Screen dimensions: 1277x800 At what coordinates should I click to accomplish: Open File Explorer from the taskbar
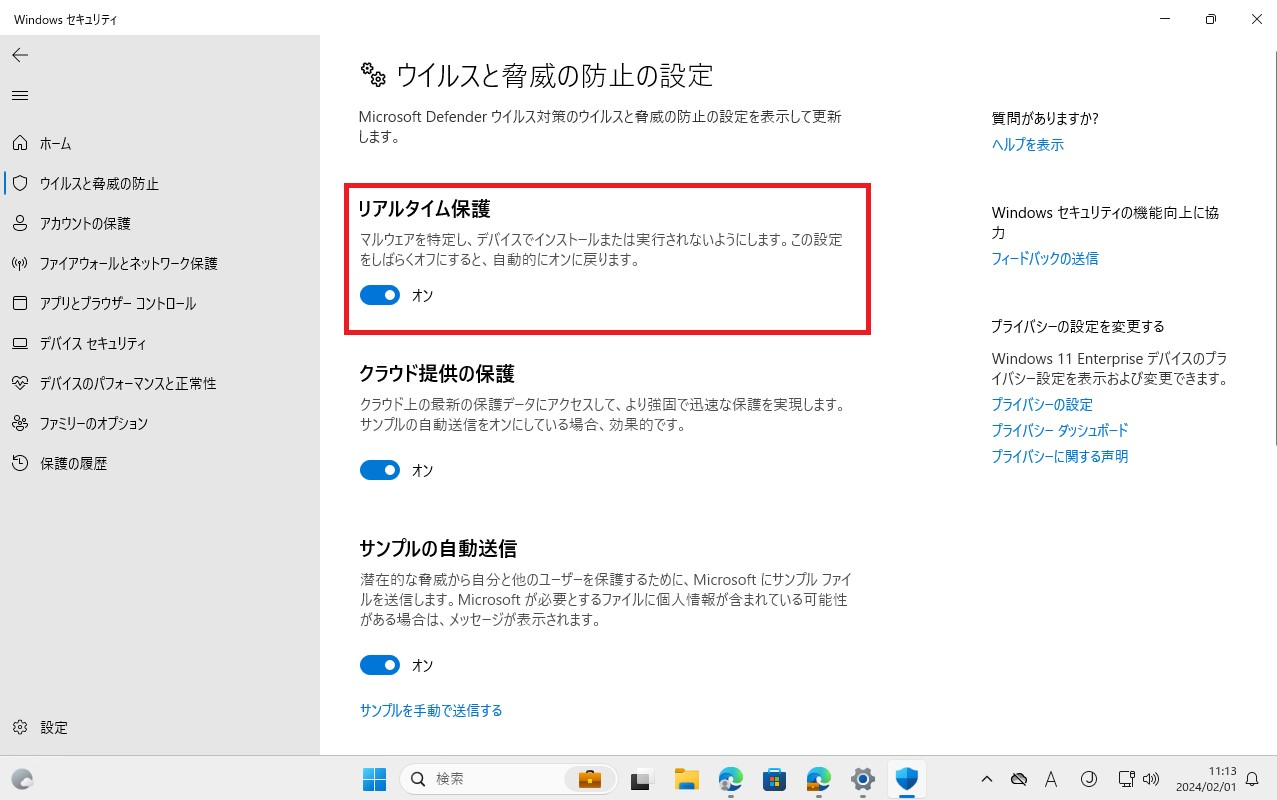pyautogui.click(x=685, y=779)
